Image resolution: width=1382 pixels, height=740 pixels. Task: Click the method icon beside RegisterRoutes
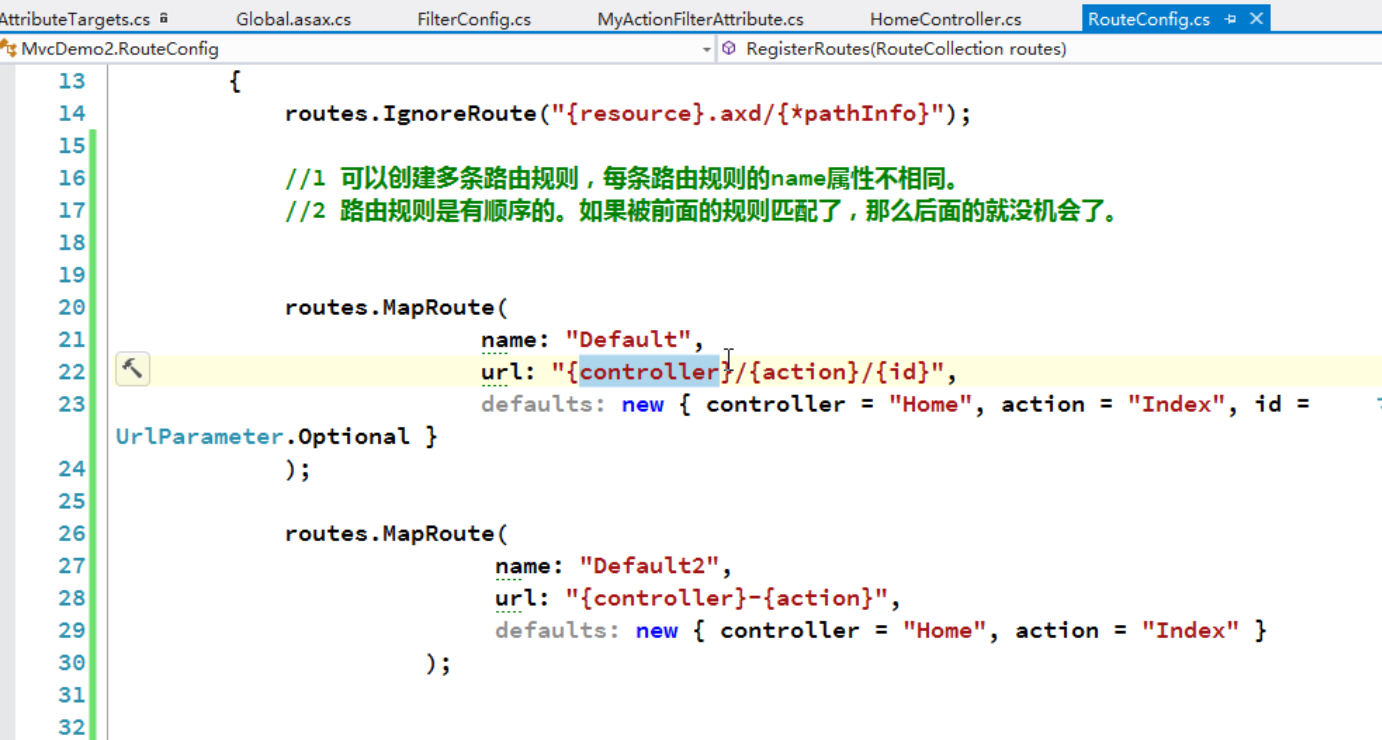pos(728,47)
